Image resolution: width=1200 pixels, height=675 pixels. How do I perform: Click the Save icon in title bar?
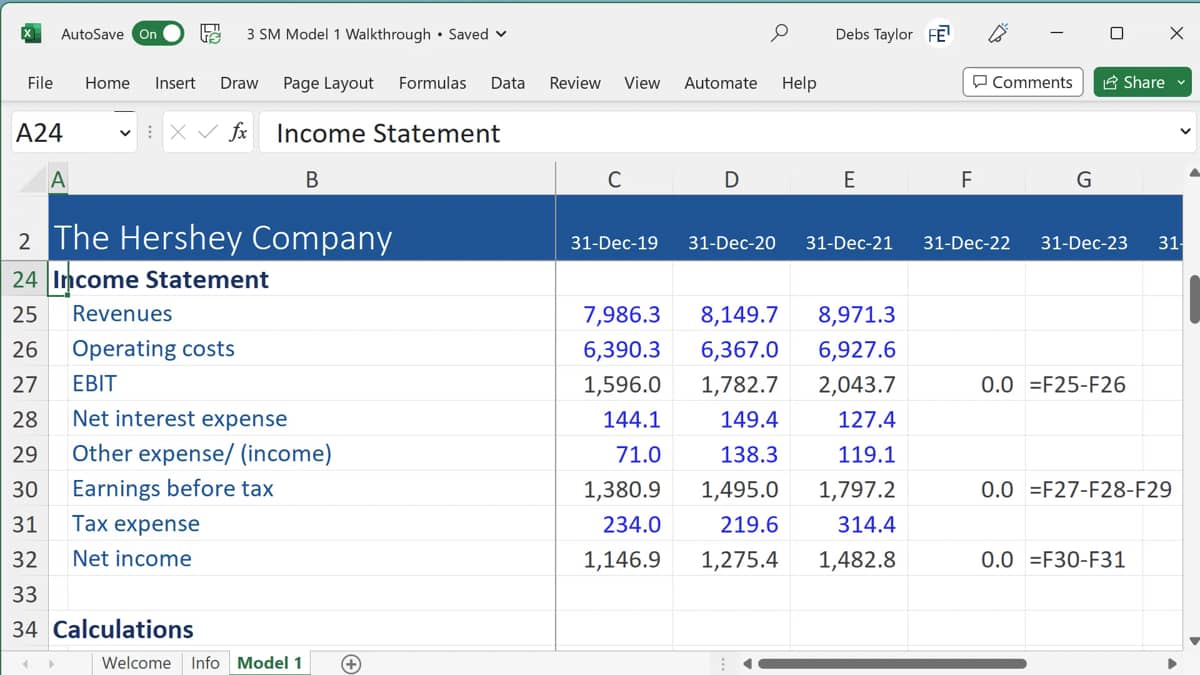click(x=211, y=33)
